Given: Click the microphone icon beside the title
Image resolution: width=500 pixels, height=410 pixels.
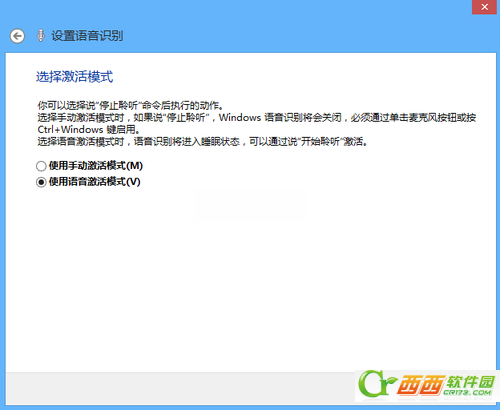Looking at the screenshot, I should 41,36.
